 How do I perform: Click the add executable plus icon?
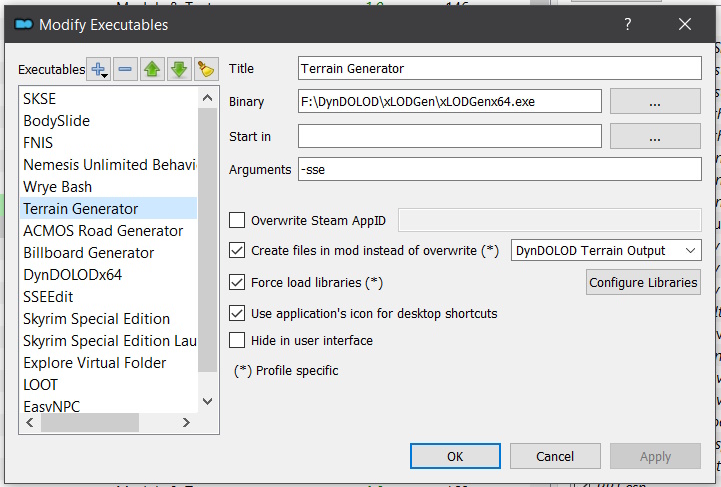point(99,69)
